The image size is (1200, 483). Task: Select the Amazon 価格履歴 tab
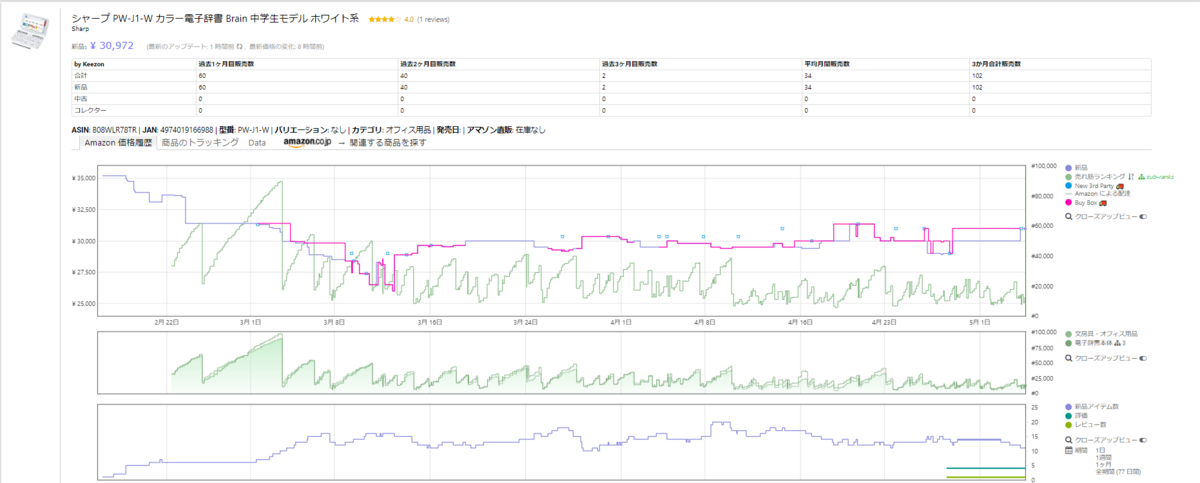click(117, 143)
